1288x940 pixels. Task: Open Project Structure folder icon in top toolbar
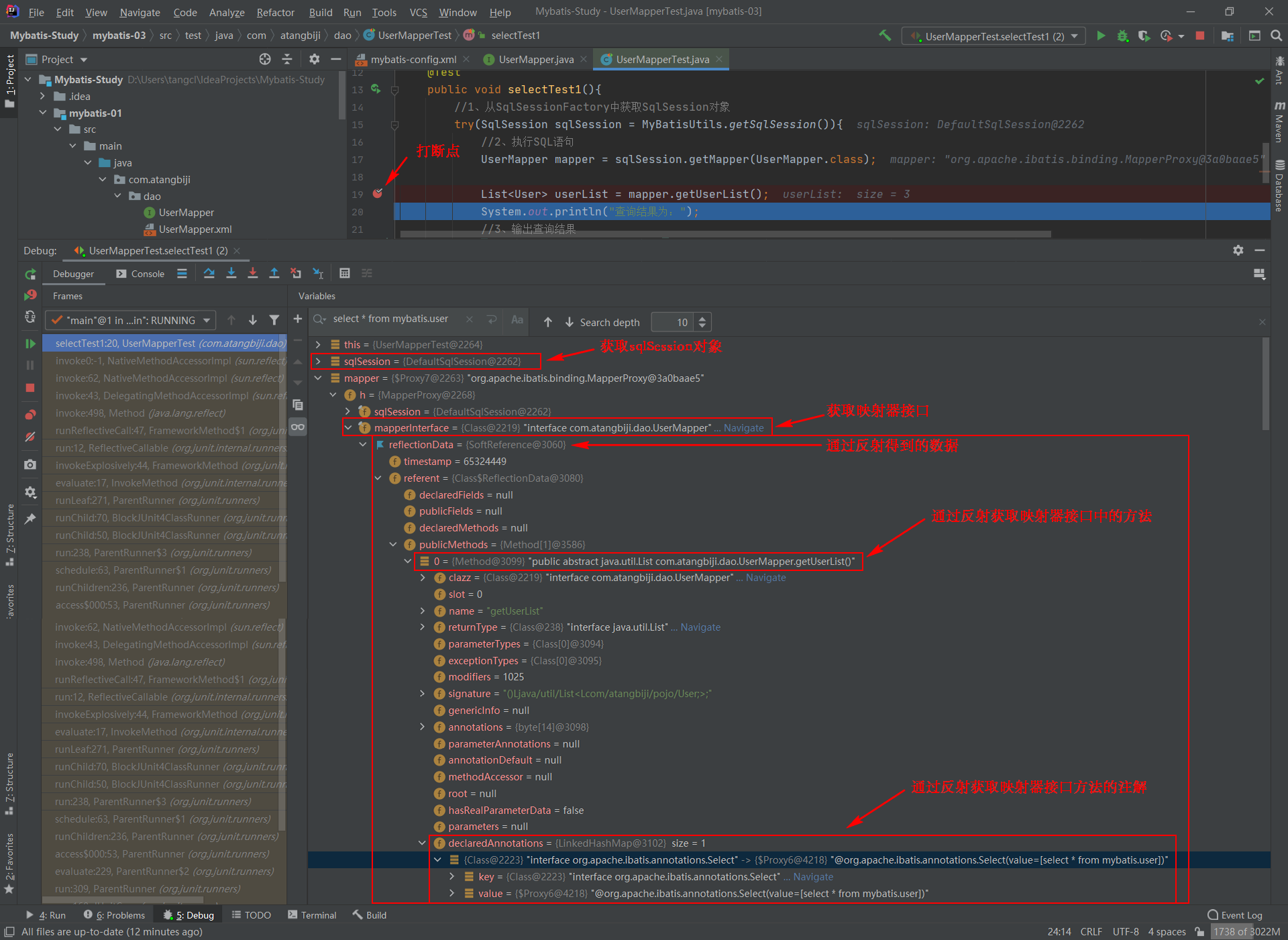(x=1228, y=36)
